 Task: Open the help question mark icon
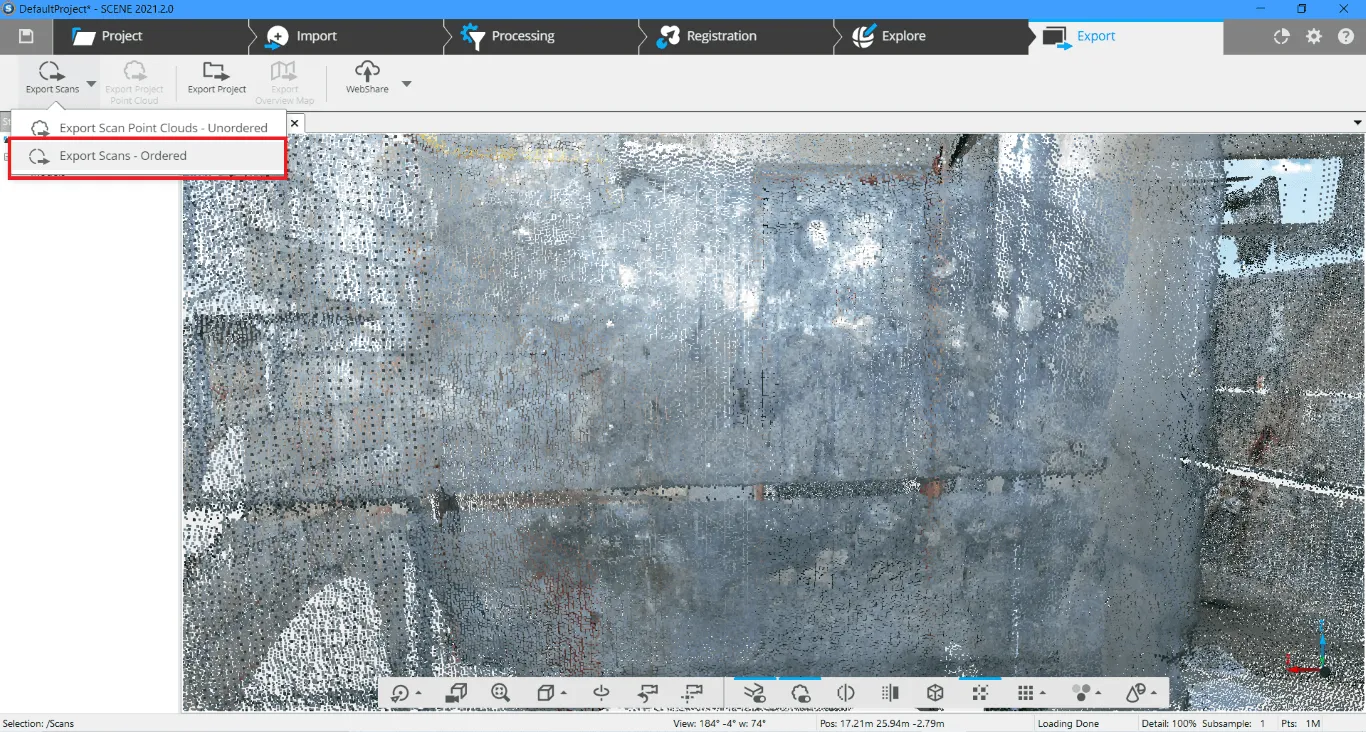tap(1346, 36)
